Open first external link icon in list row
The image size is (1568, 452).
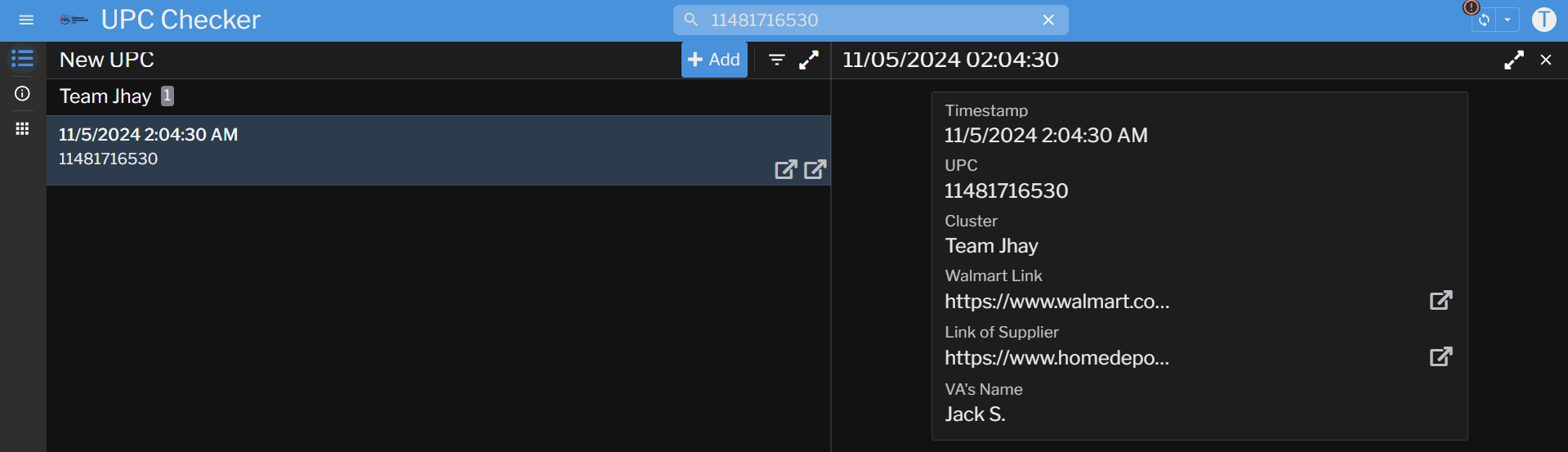coord(785,169)
